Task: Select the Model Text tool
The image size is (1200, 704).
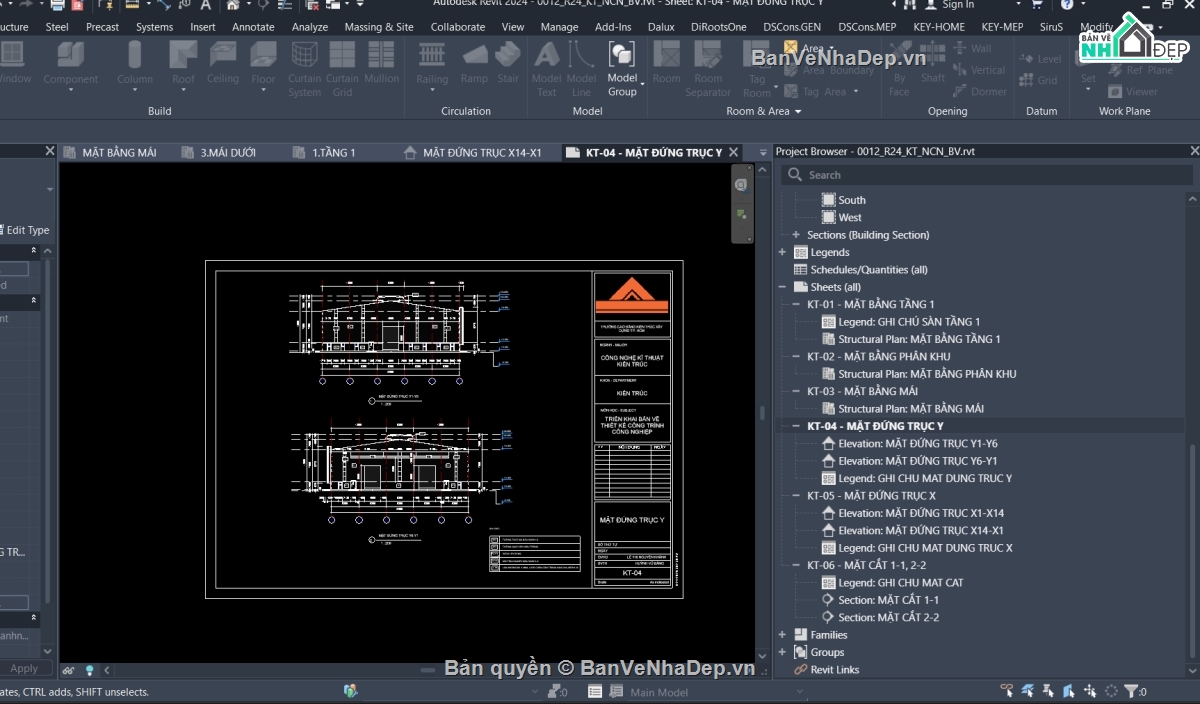Action: coord(547,68)
